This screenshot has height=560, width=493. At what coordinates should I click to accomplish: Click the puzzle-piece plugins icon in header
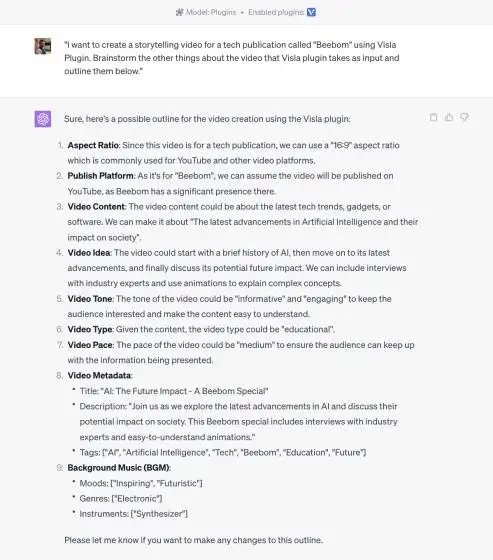(180, 12)
